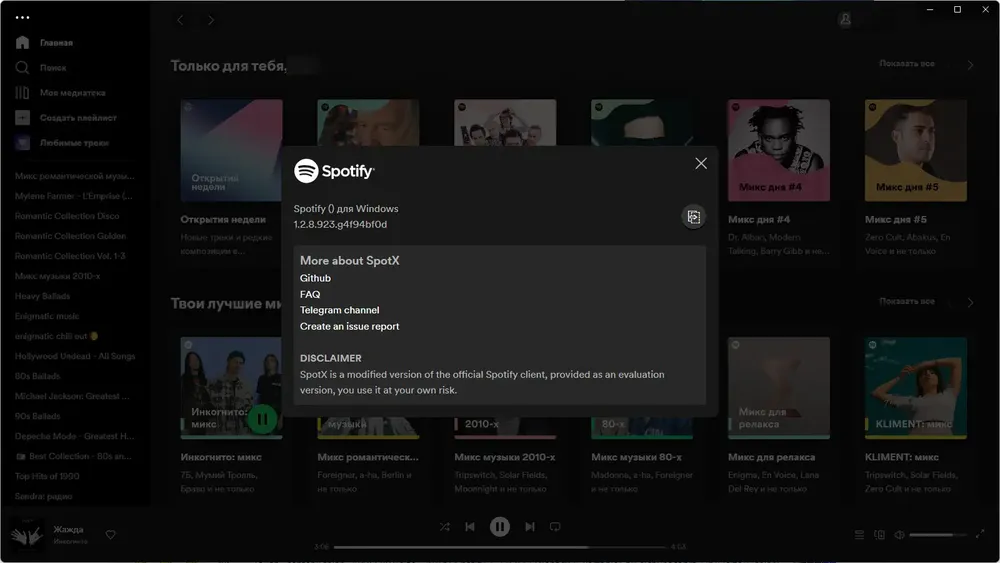Open Моя медиатека library
The height and width of the screenshot is (563, 1000).
click(x=73, y=93)
